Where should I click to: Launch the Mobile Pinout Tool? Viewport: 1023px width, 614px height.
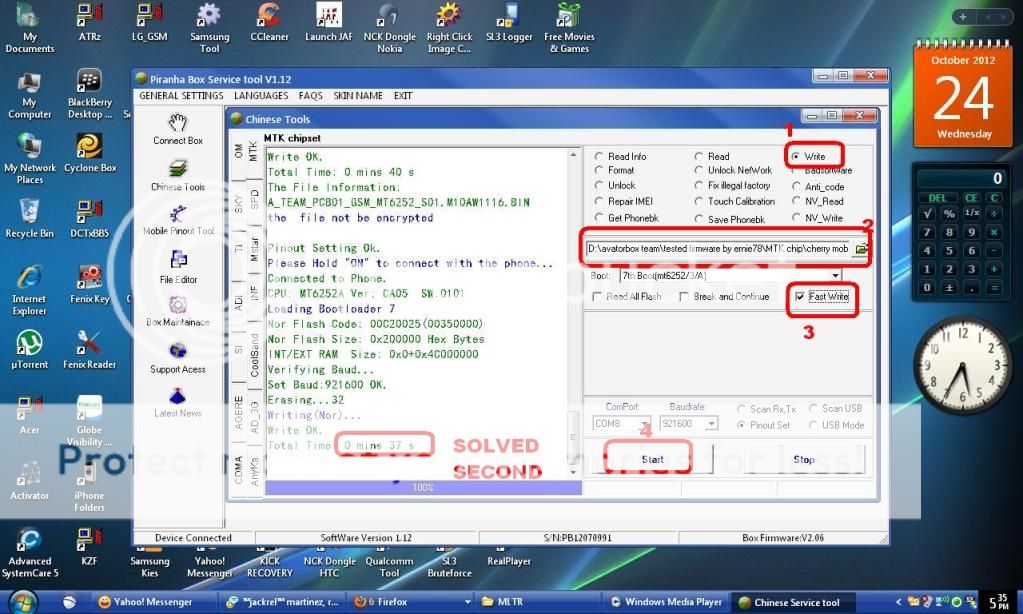pyautogui.click(x=178, y=222)
